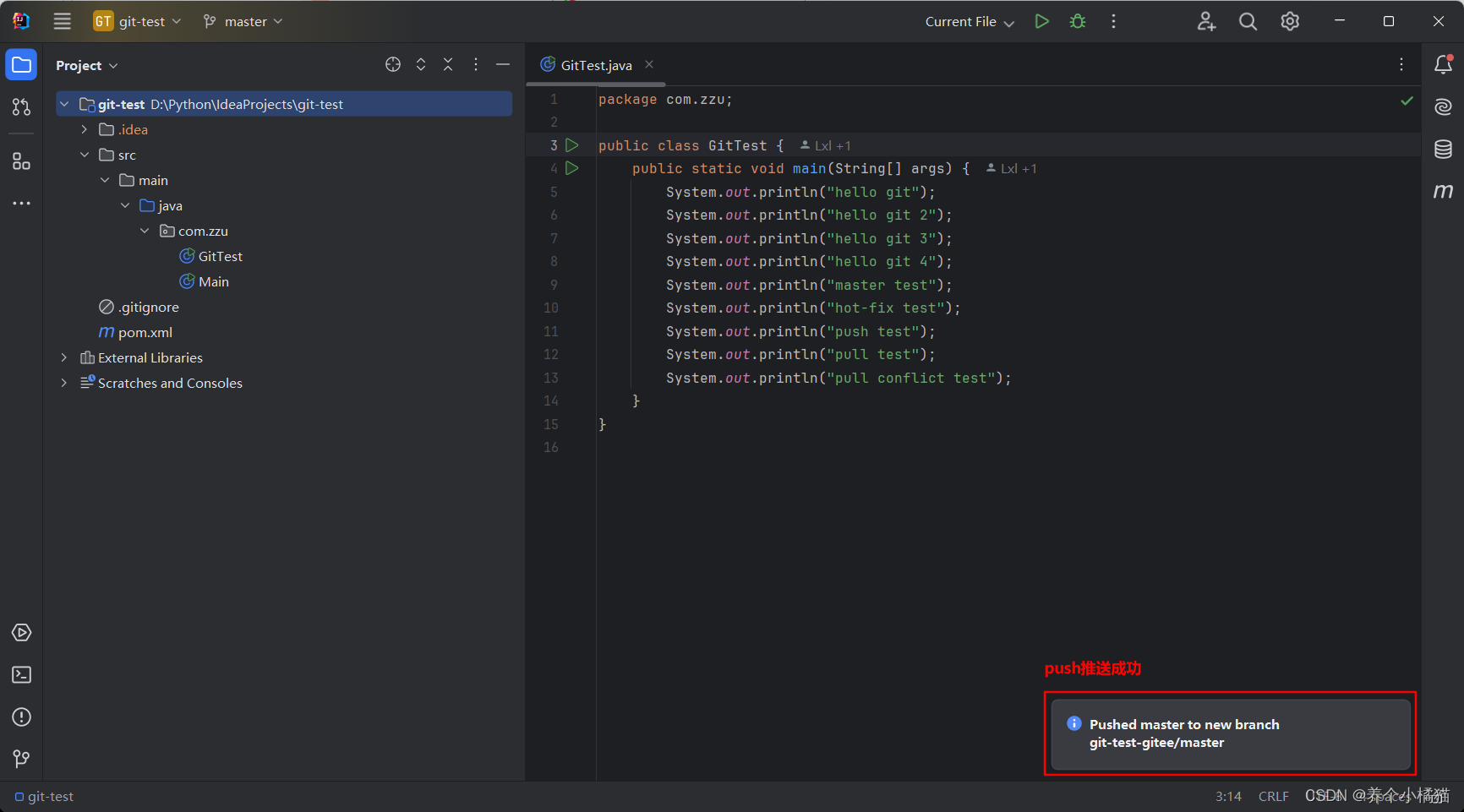Open Code With Me add-user icon
This screenshot has height=812, width=1464.
tap(1206, 21)
